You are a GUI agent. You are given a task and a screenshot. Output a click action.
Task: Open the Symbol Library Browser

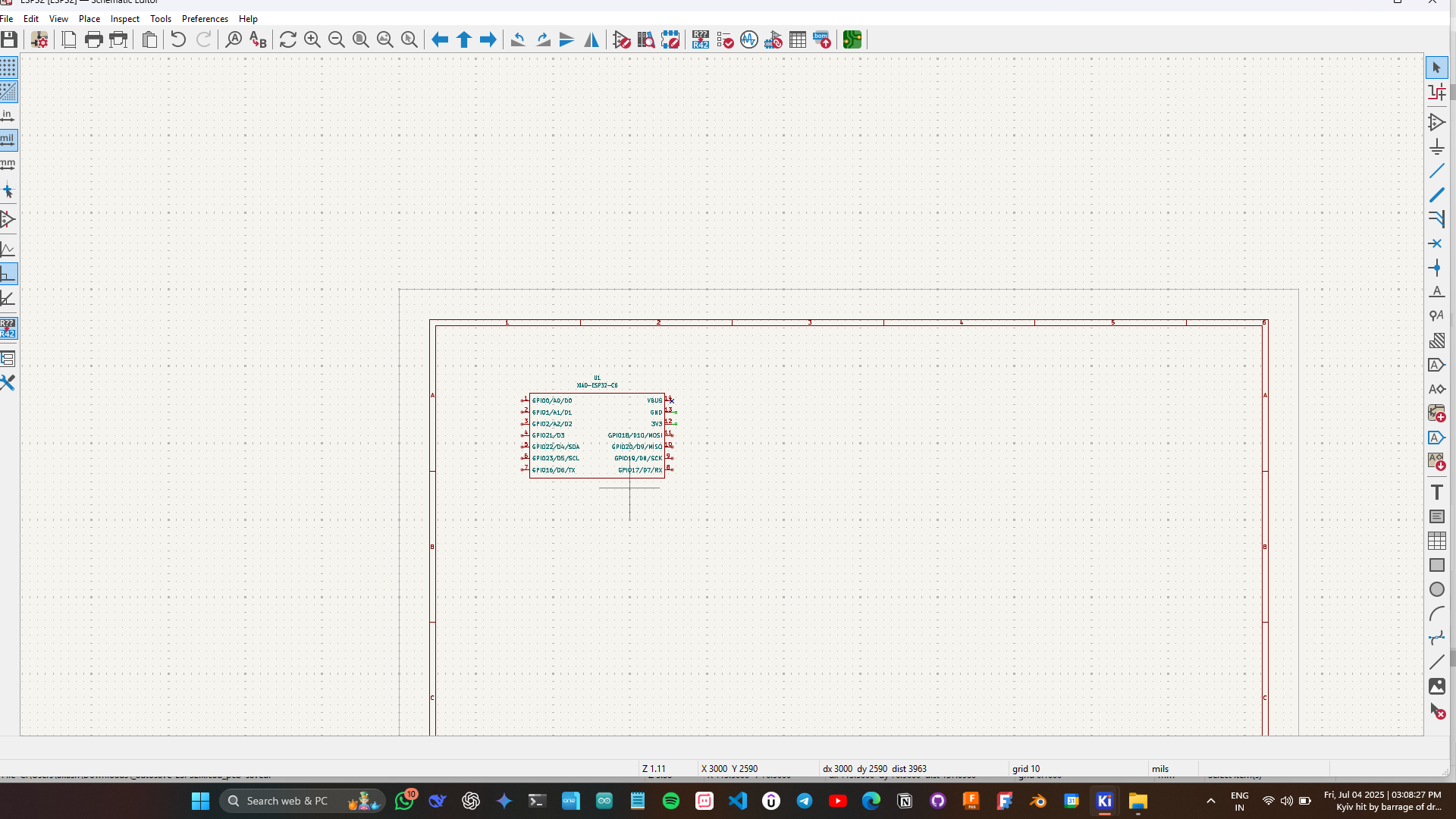(x=646, y=39)
